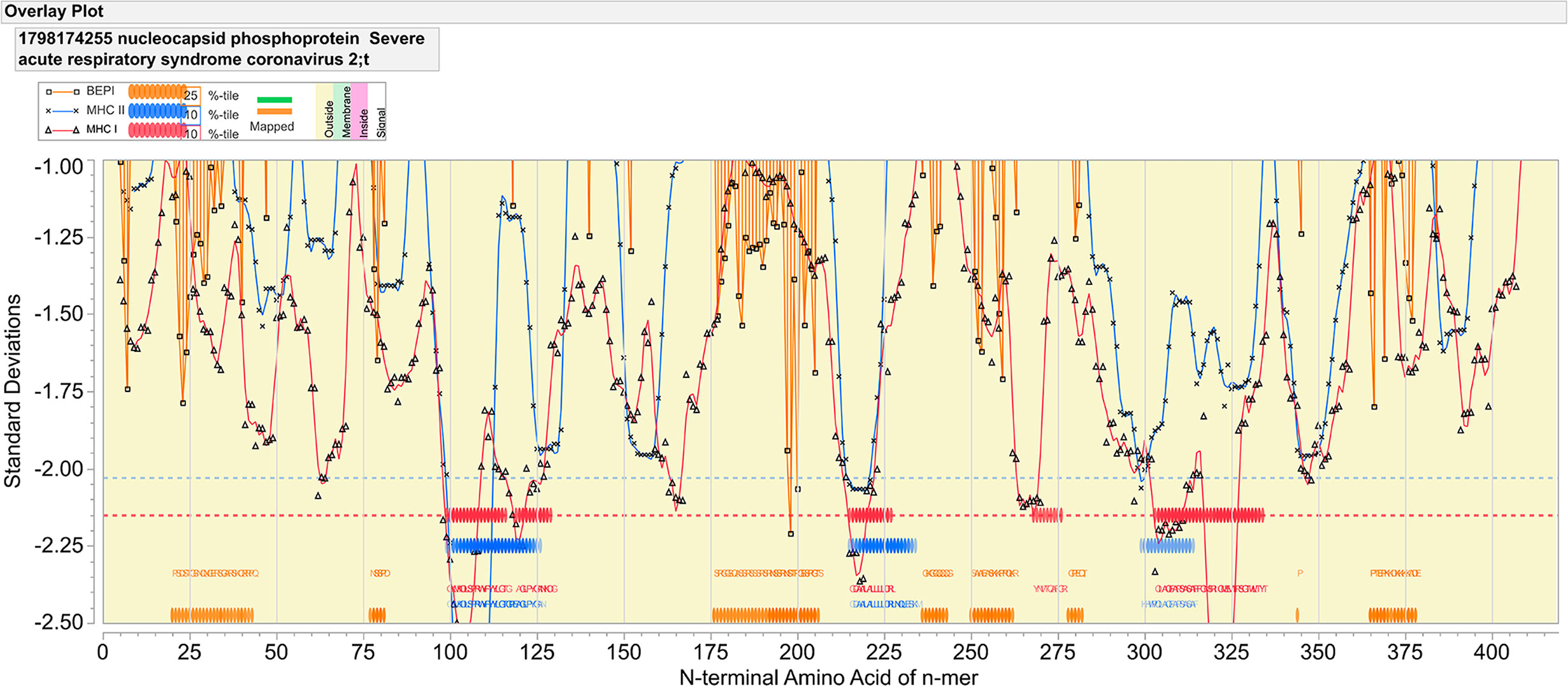The image size is (1568, 686).
Task: Click the 275 x-axis tick label
Action: click(1058, 652)
